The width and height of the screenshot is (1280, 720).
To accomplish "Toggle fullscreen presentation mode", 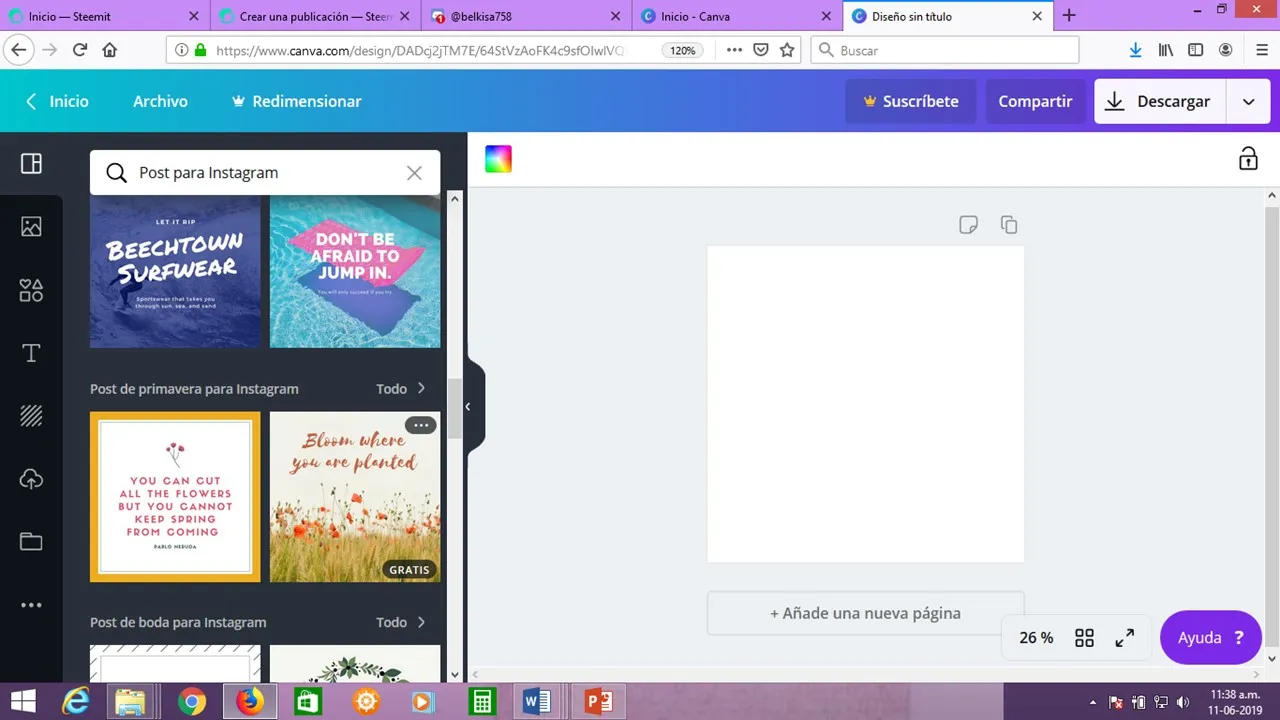I will (1125, 638).
